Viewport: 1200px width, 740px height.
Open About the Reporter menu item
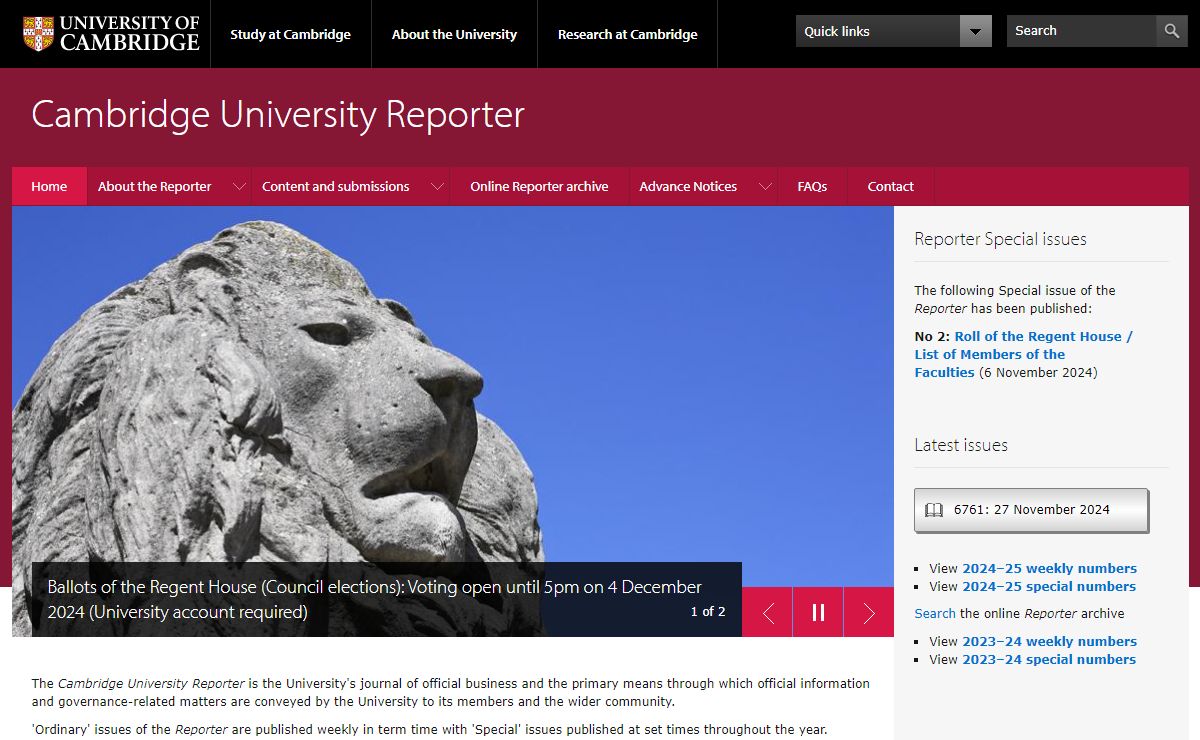click(x=155, y=186)
